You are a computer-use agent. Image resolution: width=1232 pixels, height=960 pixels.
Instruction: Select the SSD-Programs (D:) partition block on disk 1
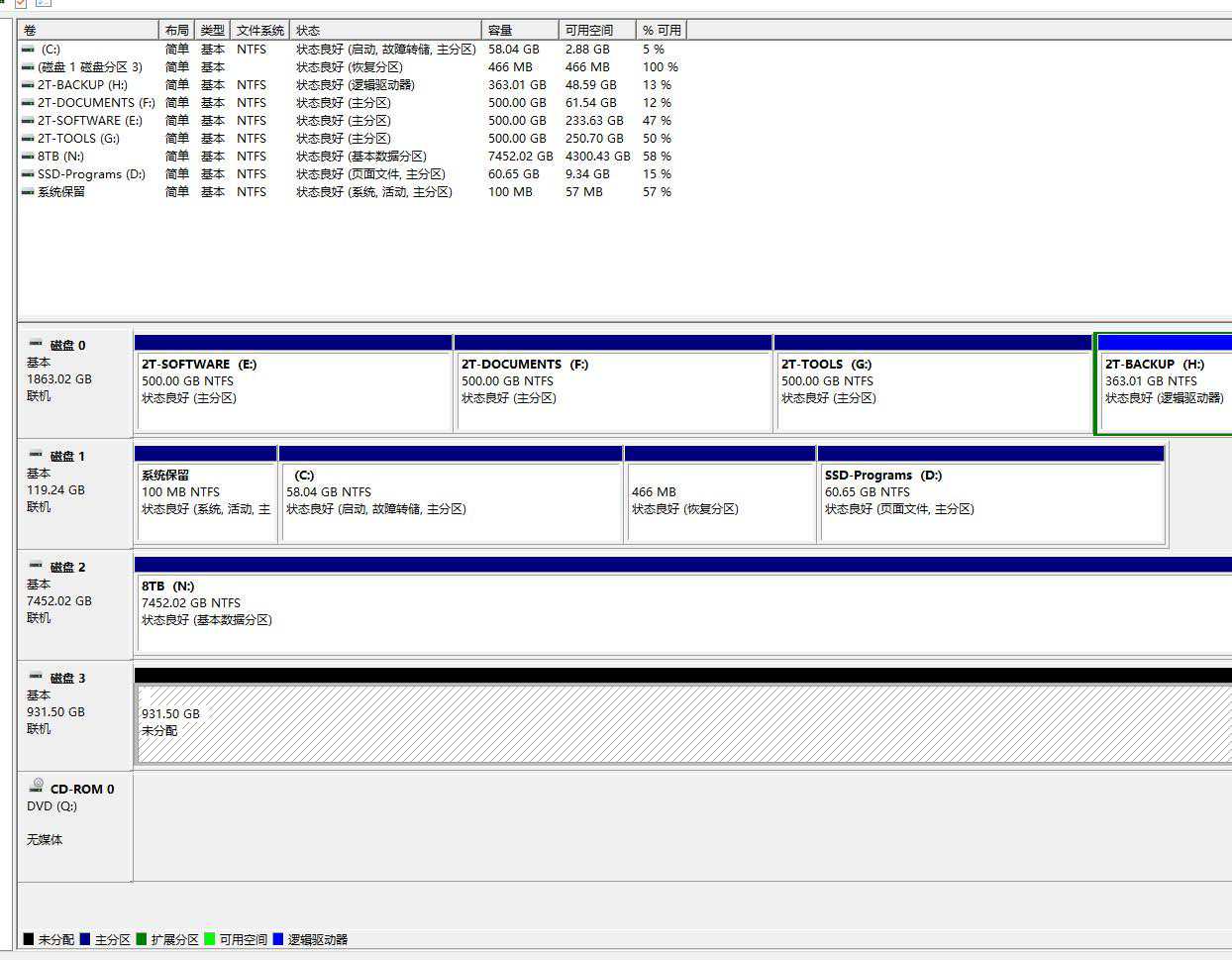990,501
